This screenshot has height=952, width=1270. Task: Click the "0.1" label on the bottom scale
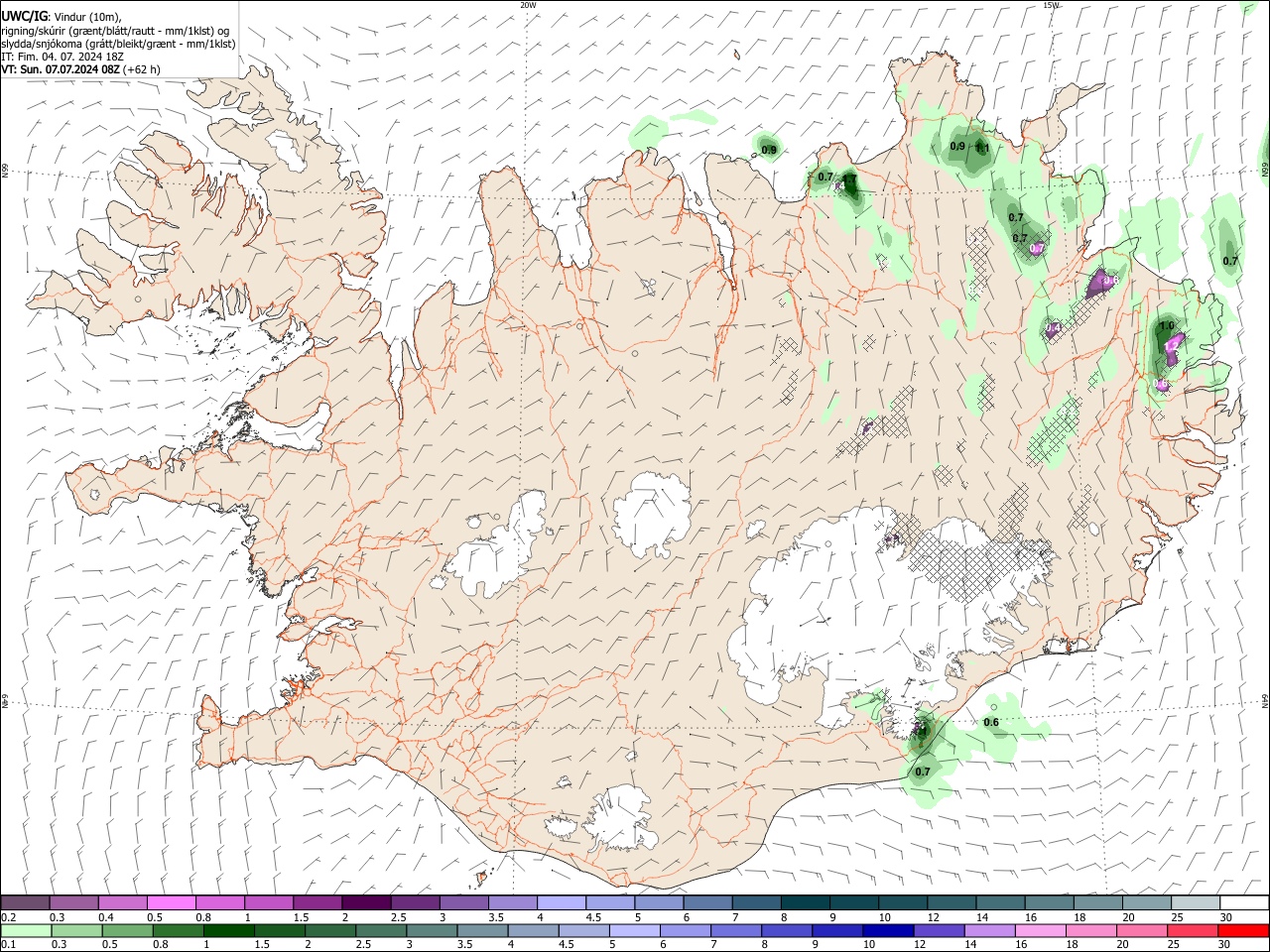(x=9, y=945)
